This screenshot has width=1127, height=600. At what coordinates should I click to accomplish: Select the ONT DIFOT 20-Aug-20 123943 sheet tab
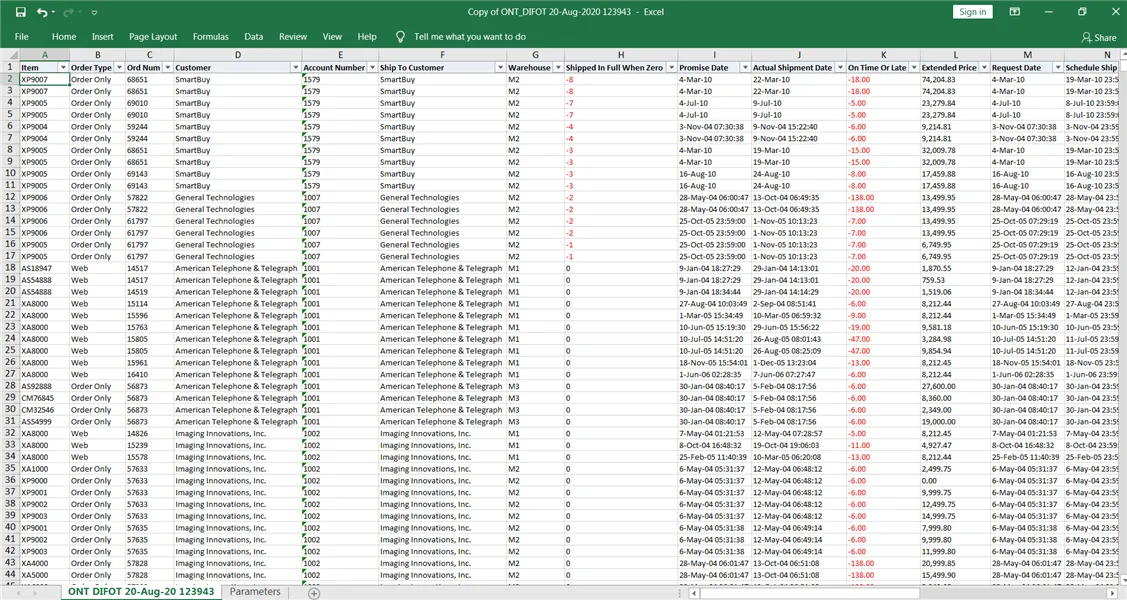click(141, 591)
